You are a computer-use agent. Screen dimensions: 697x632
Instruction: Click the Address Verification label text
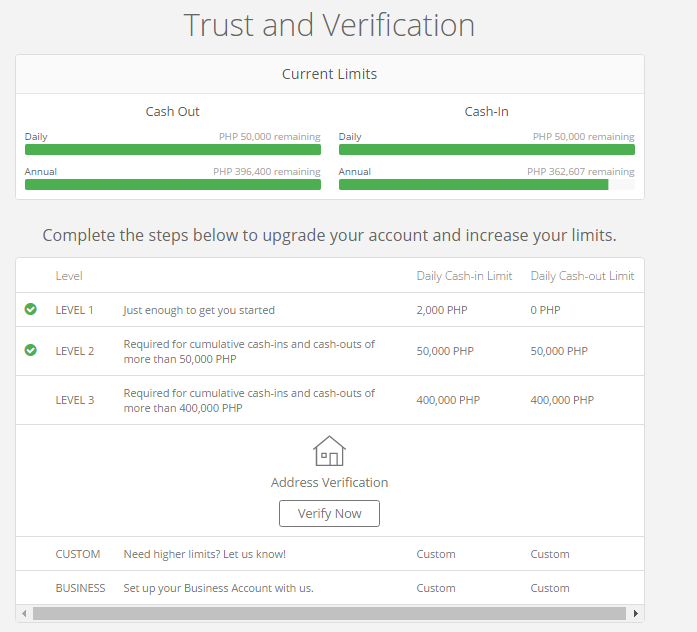coord(329,482)
